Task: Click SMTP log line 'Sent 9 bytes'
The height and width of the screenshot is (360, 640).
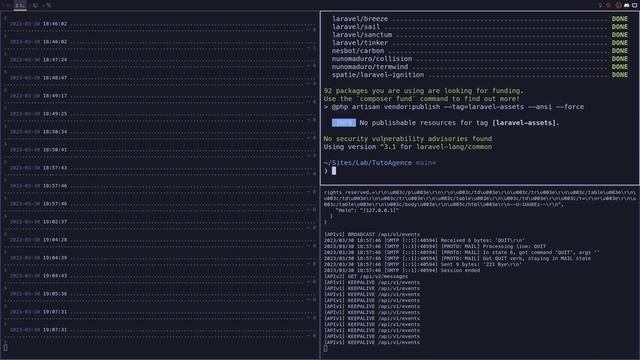Action: coord(422,264)
